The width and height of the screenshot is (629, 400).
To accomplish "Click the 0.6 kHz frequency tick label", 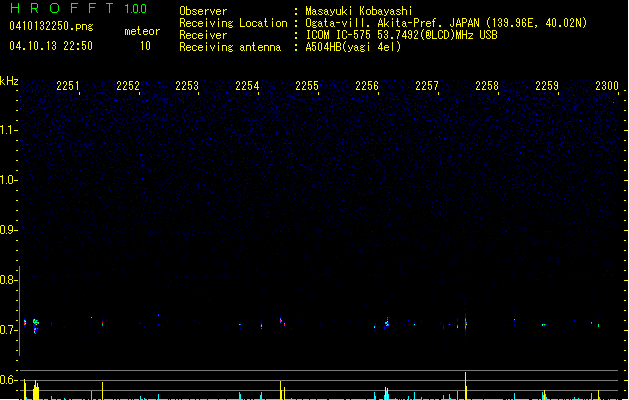I will coord(9,380).
